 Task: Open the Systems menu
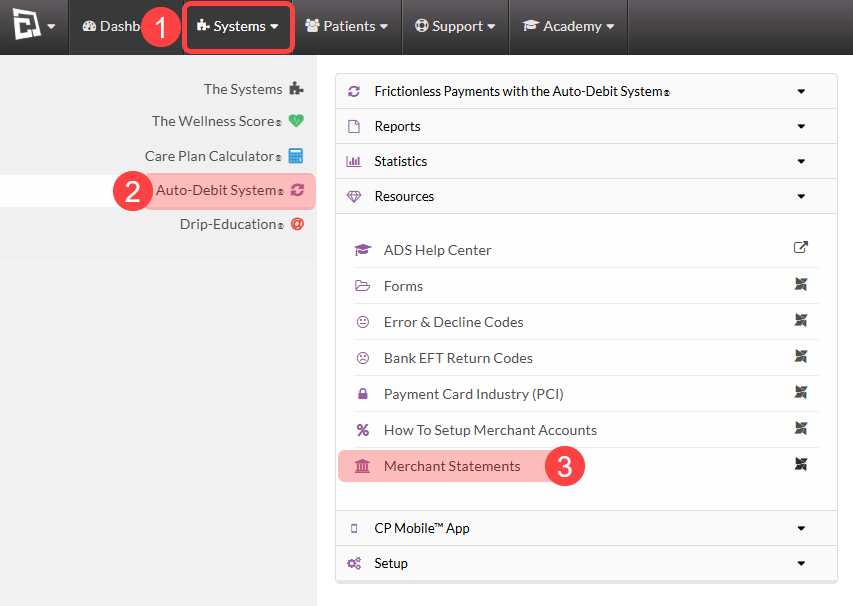(x=238, y=26)
